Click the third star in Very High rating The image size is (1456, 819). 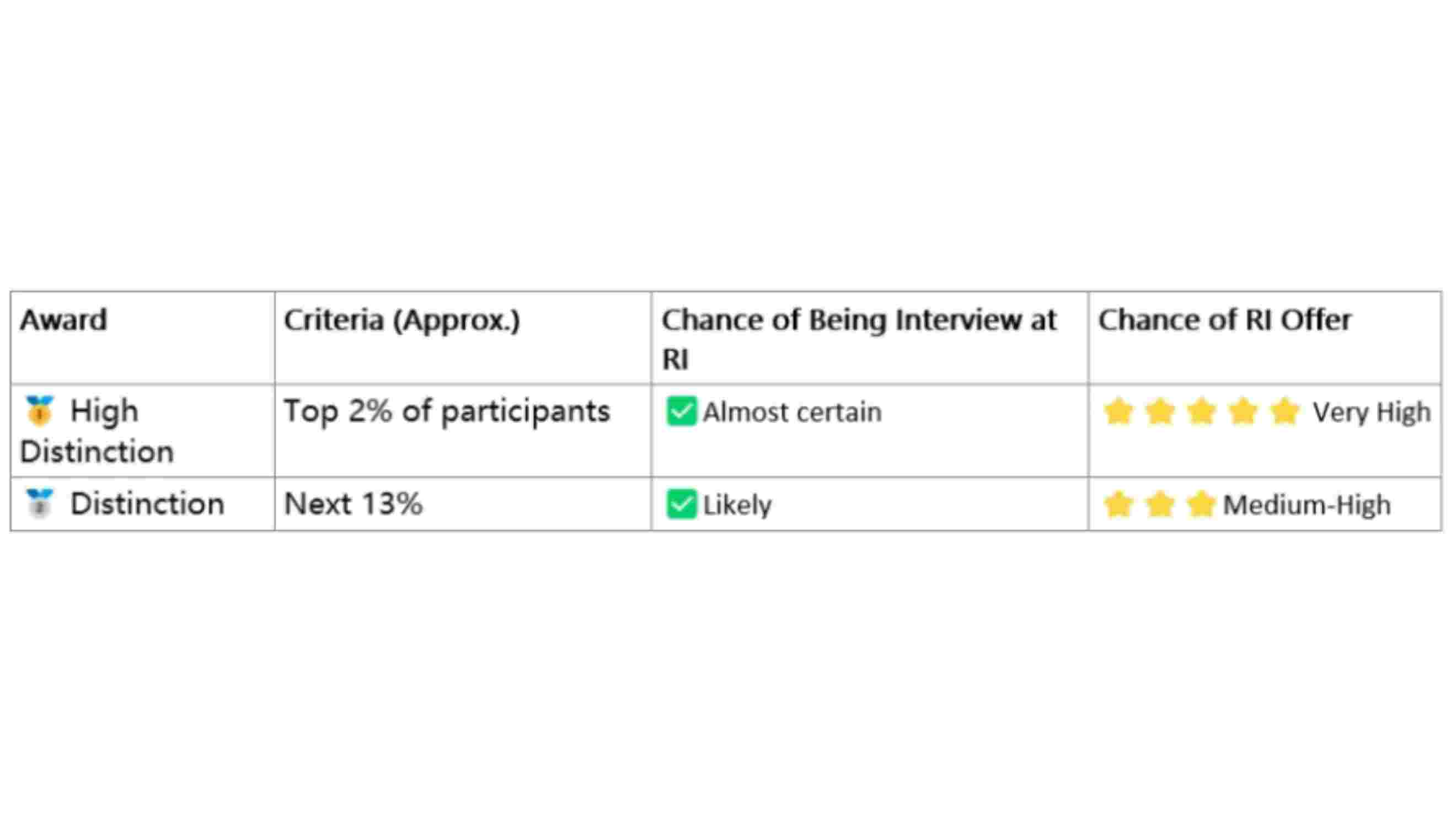point(1202,411)
